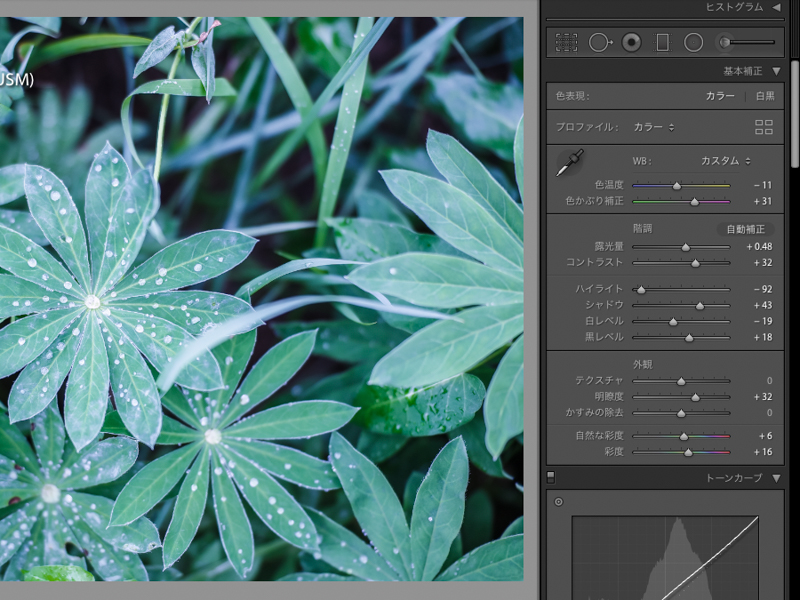Image resolution: width=800 pixels, height=600 pixels.
Task: Adjust the かすみの除去 slider
Action: pos(681,413)
